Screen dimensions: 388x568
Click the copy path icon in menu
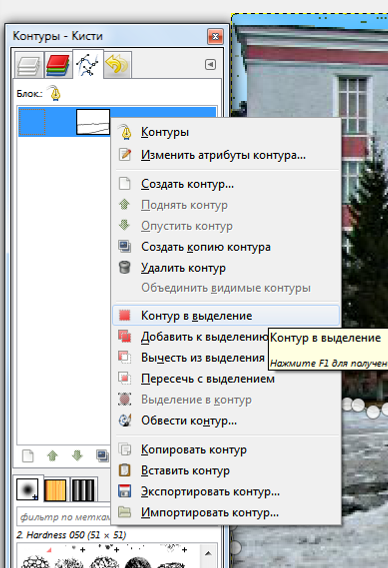pyautogui.click(x=125, y=449)
